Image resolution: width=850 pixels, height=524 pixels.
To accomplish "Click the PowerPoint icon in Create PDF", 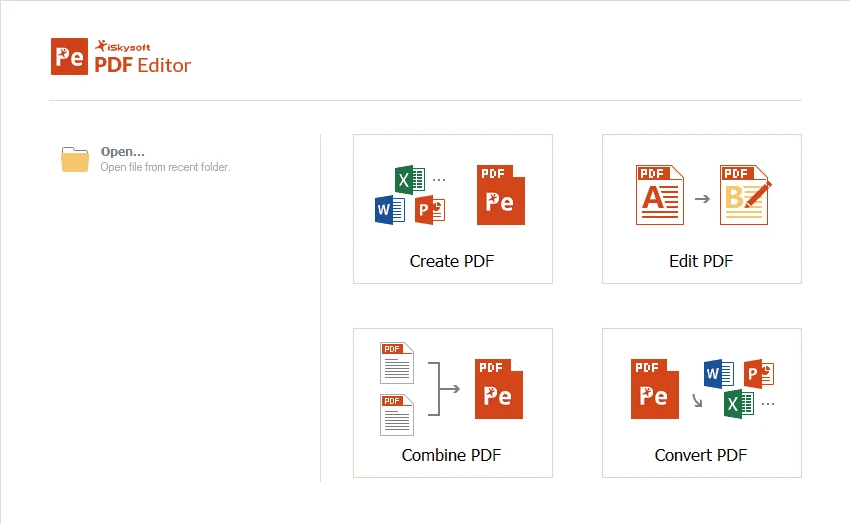I will (430, 209).
